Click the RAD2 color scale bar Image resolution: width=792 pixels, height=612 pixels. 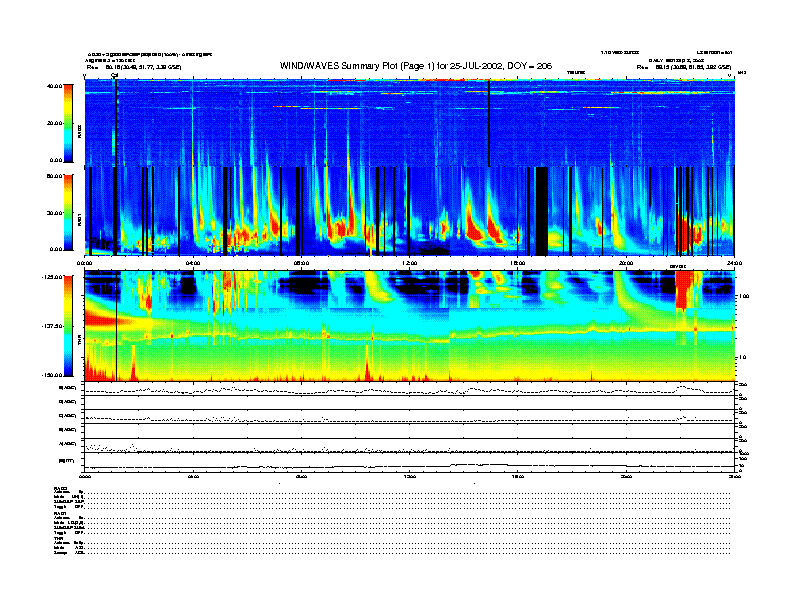tap(68, 123)
